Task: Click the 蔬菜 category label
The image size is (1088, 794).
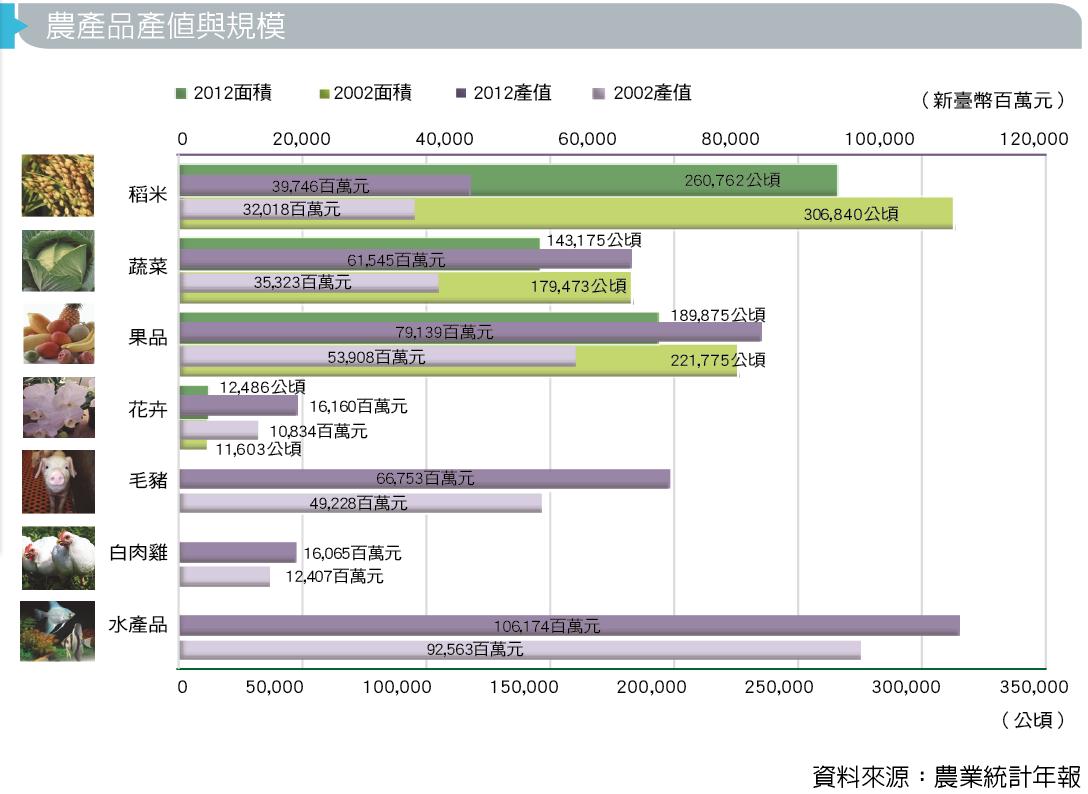Action: [x=148, y=268]
